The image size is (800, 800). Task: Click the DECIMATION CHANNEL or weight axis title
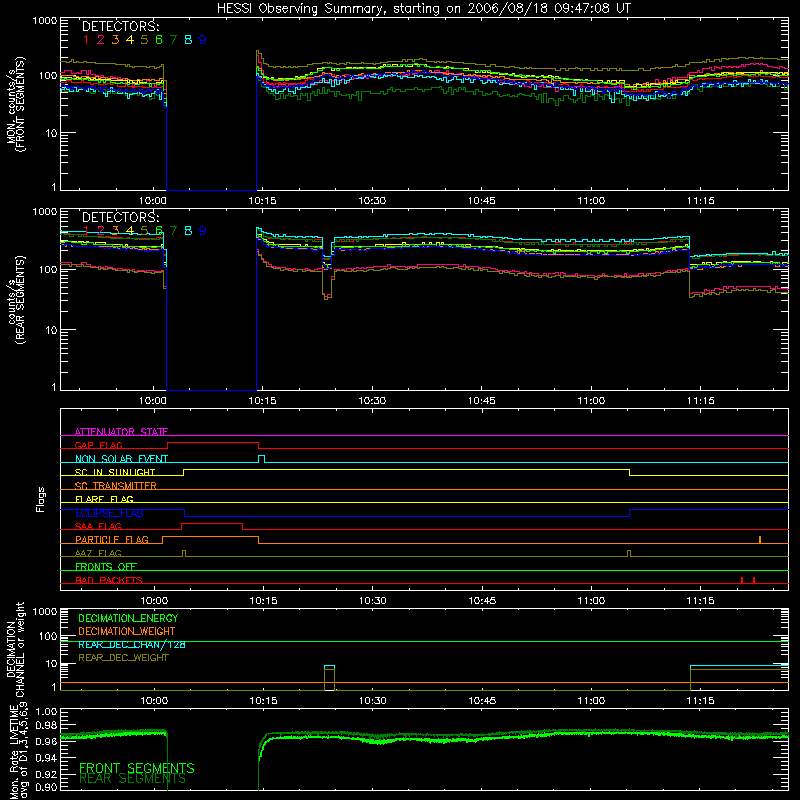pyautogui.click(x=15, y=649)
